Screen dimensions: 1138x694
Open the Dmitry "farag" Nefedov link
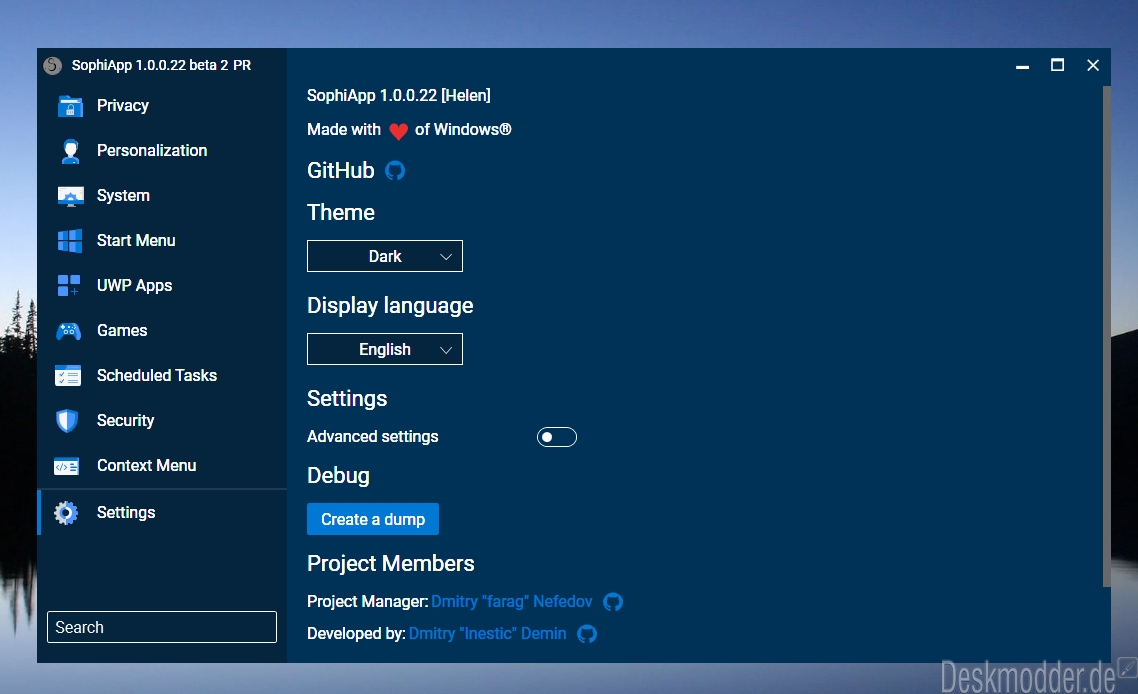512,602
